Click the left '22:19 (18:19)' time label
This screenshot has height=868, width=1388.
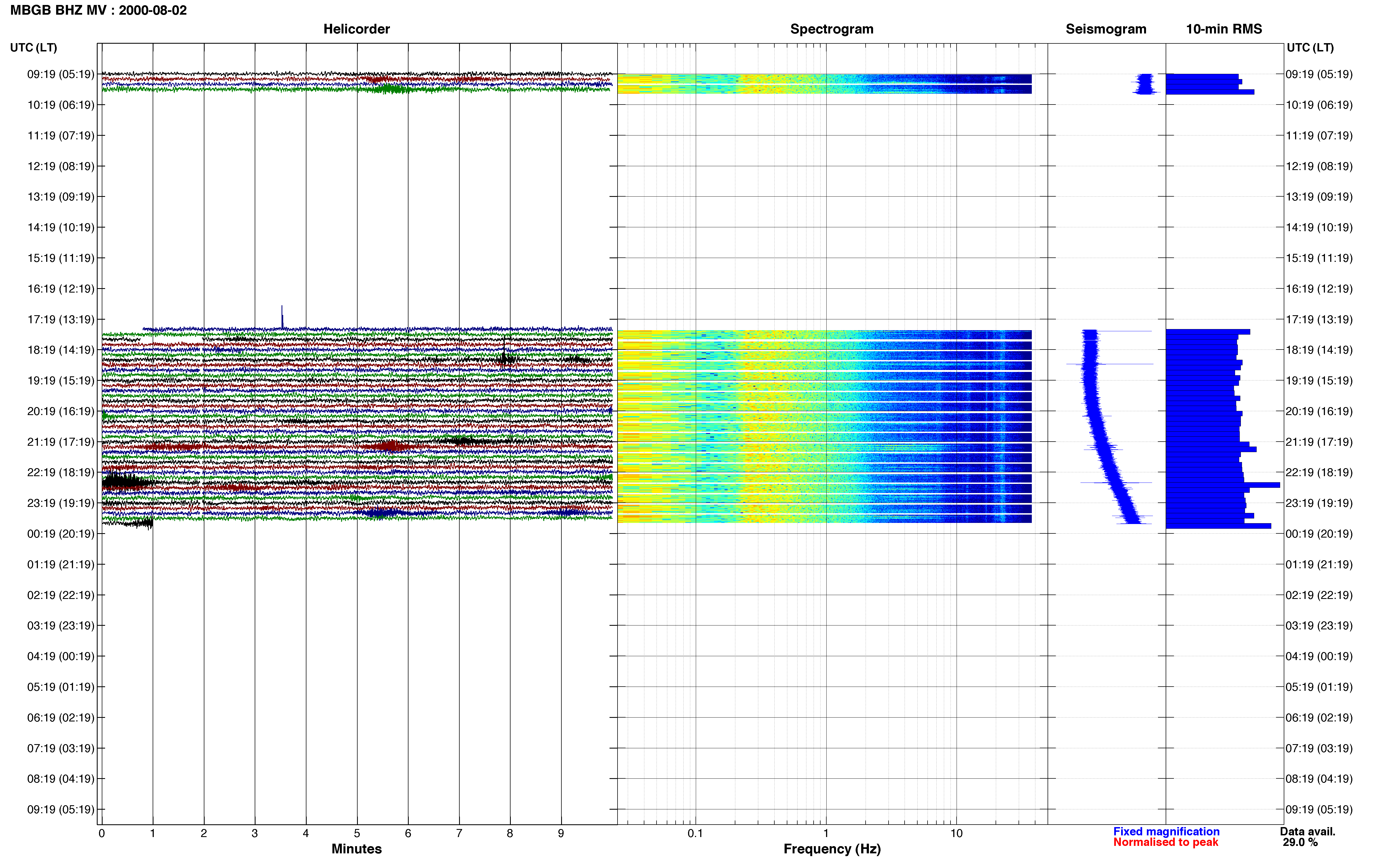point(61,473)
